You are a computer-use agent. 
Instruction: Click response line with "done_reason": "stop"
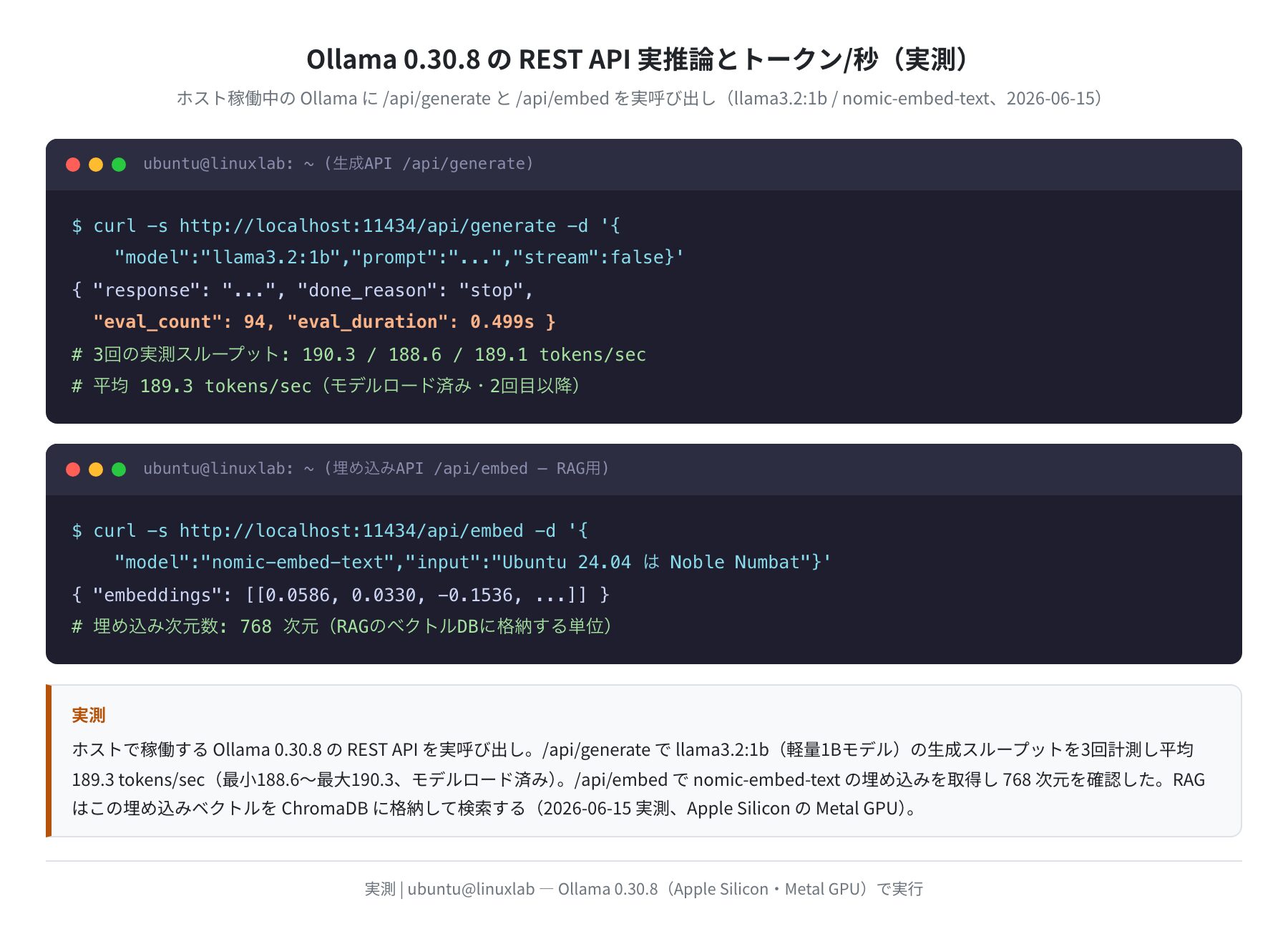[303, 291]
